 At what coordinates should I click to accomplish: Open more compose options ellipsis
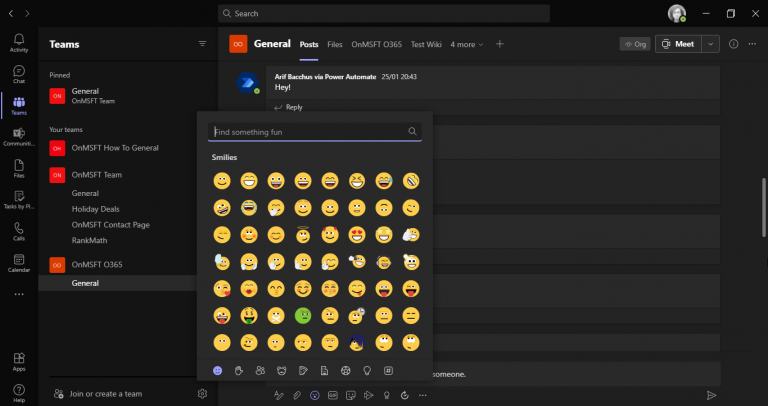423,395
